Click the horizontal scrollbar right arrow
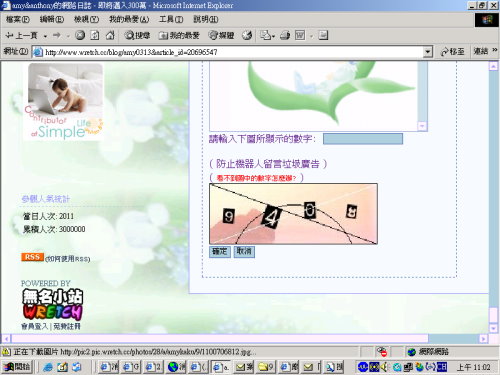 coord(484,339)
